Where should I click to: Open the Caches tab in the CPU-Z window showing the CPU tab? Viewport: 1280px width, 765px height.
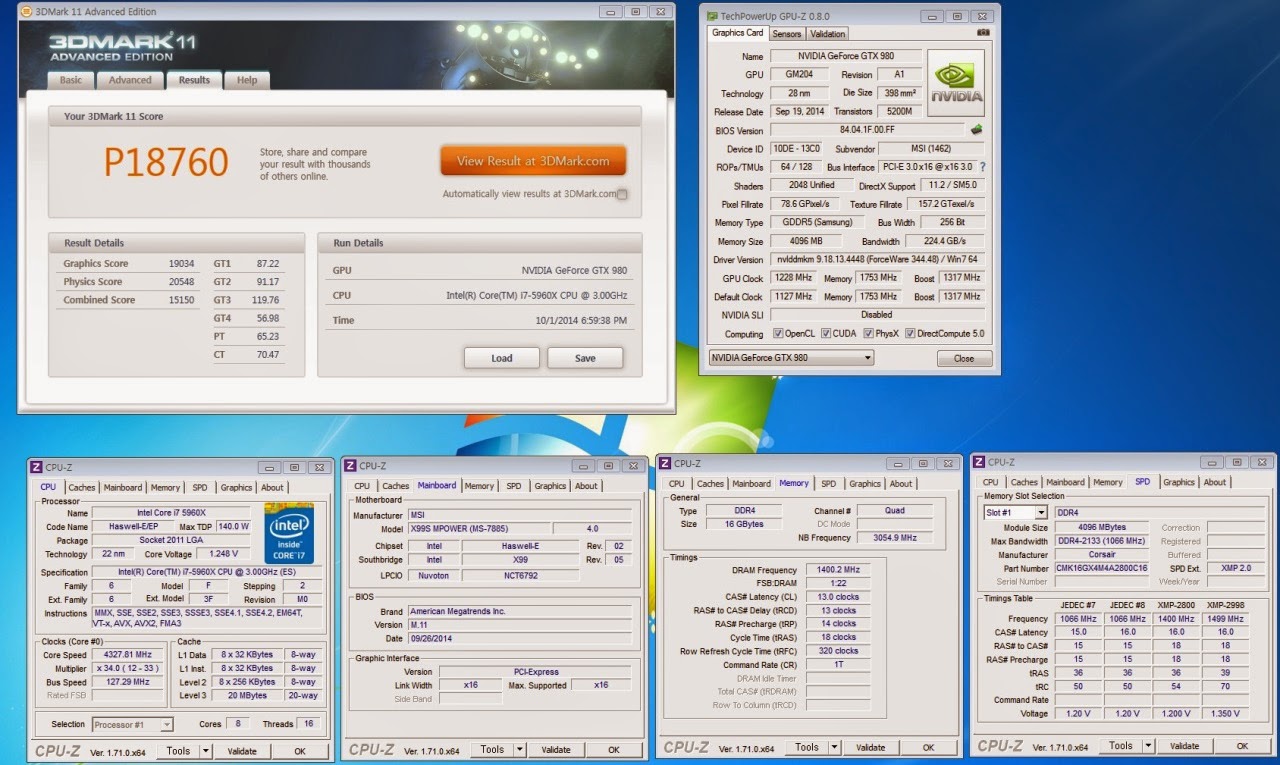[x=82, y=488]
